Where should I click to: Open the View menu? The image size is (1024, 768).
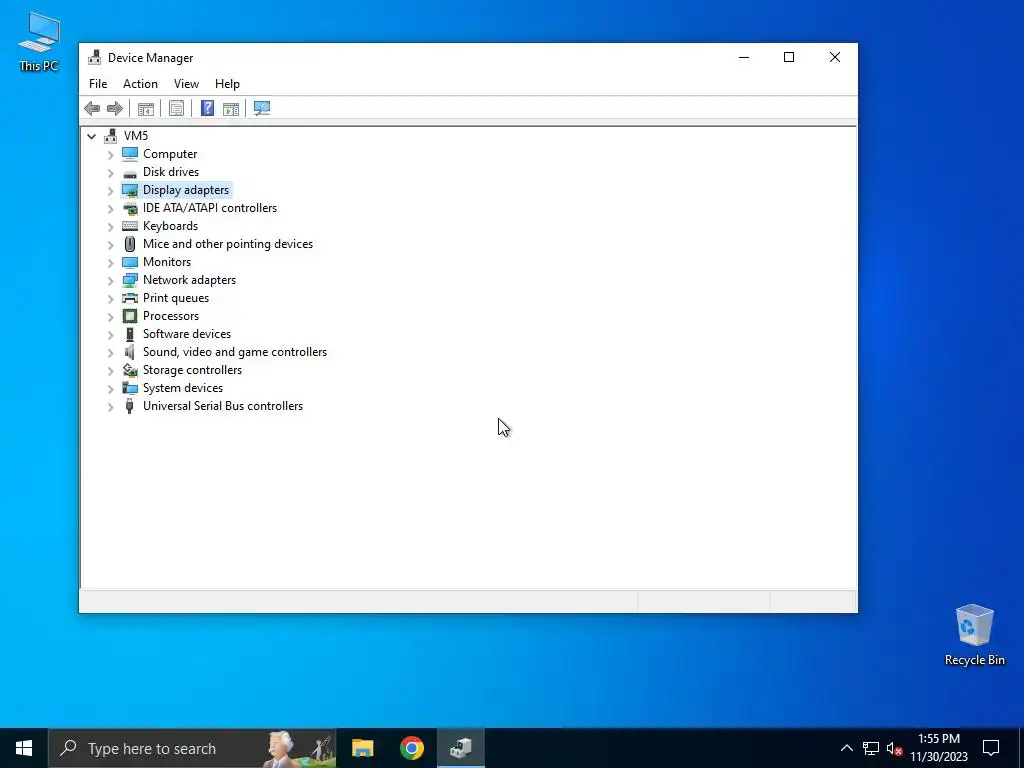tap(186, 84)
